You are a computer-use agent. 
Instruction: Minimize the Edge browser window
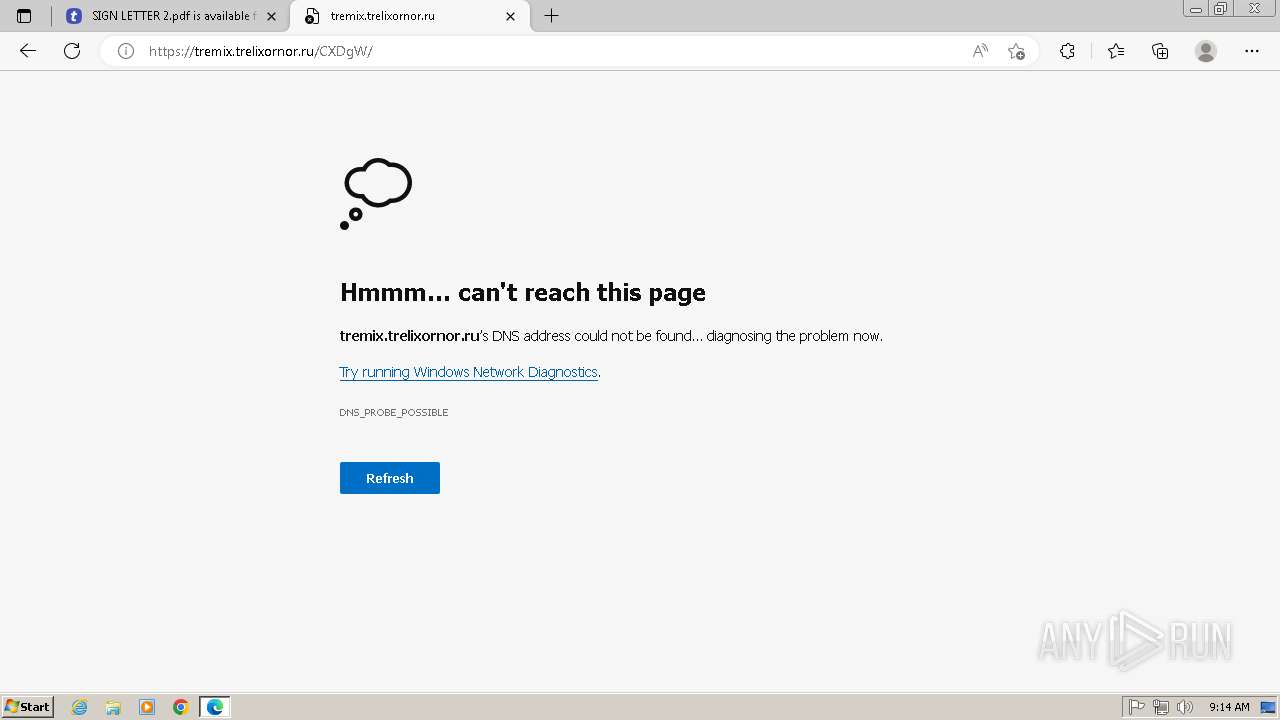click(1196, 9)
